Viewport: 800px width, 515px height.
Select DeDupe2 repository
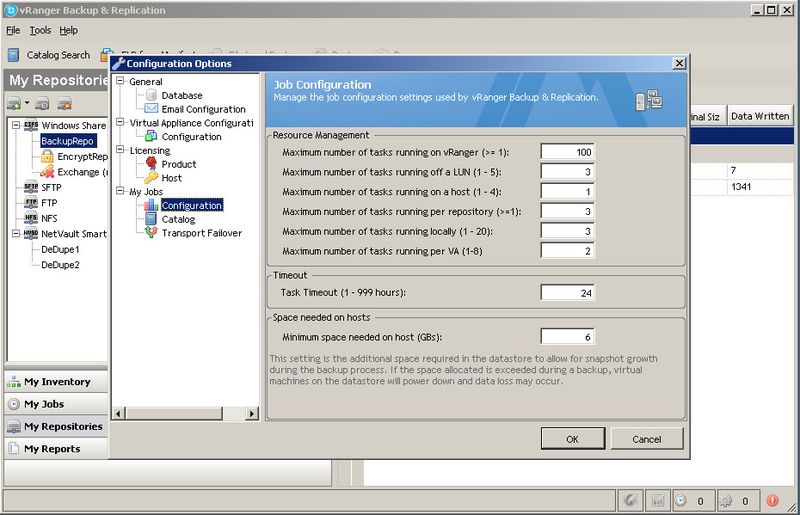point(60,264)
